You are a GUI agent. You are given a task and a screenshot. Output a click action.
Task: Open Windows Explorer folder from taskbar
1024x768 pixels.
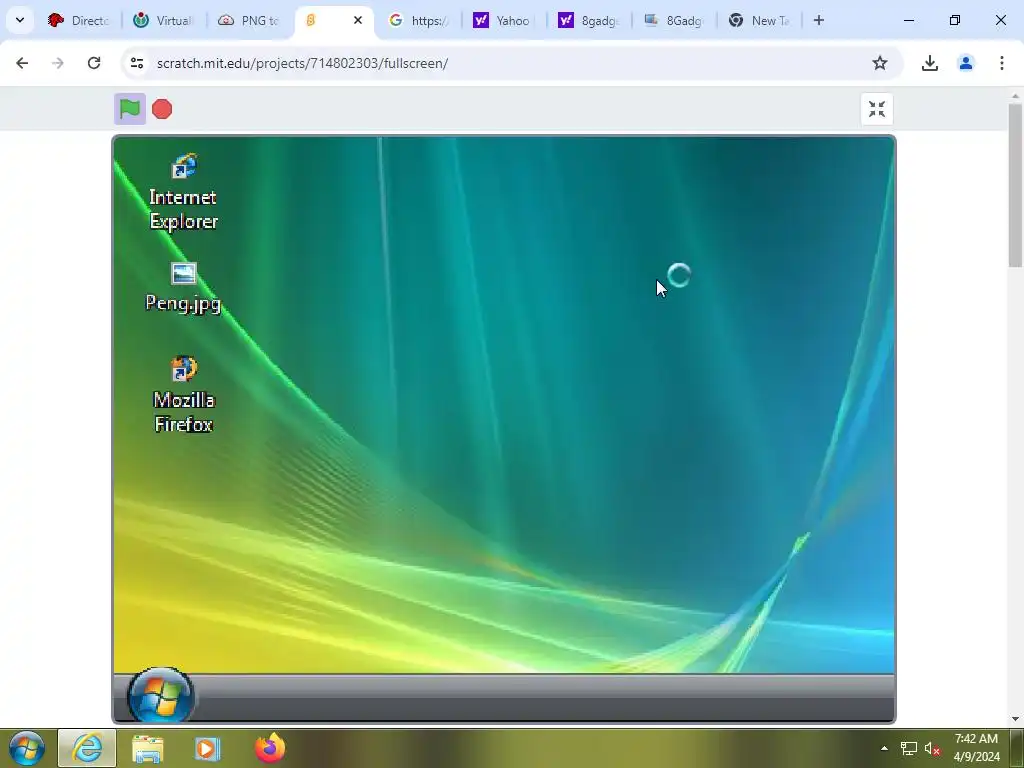147,748
